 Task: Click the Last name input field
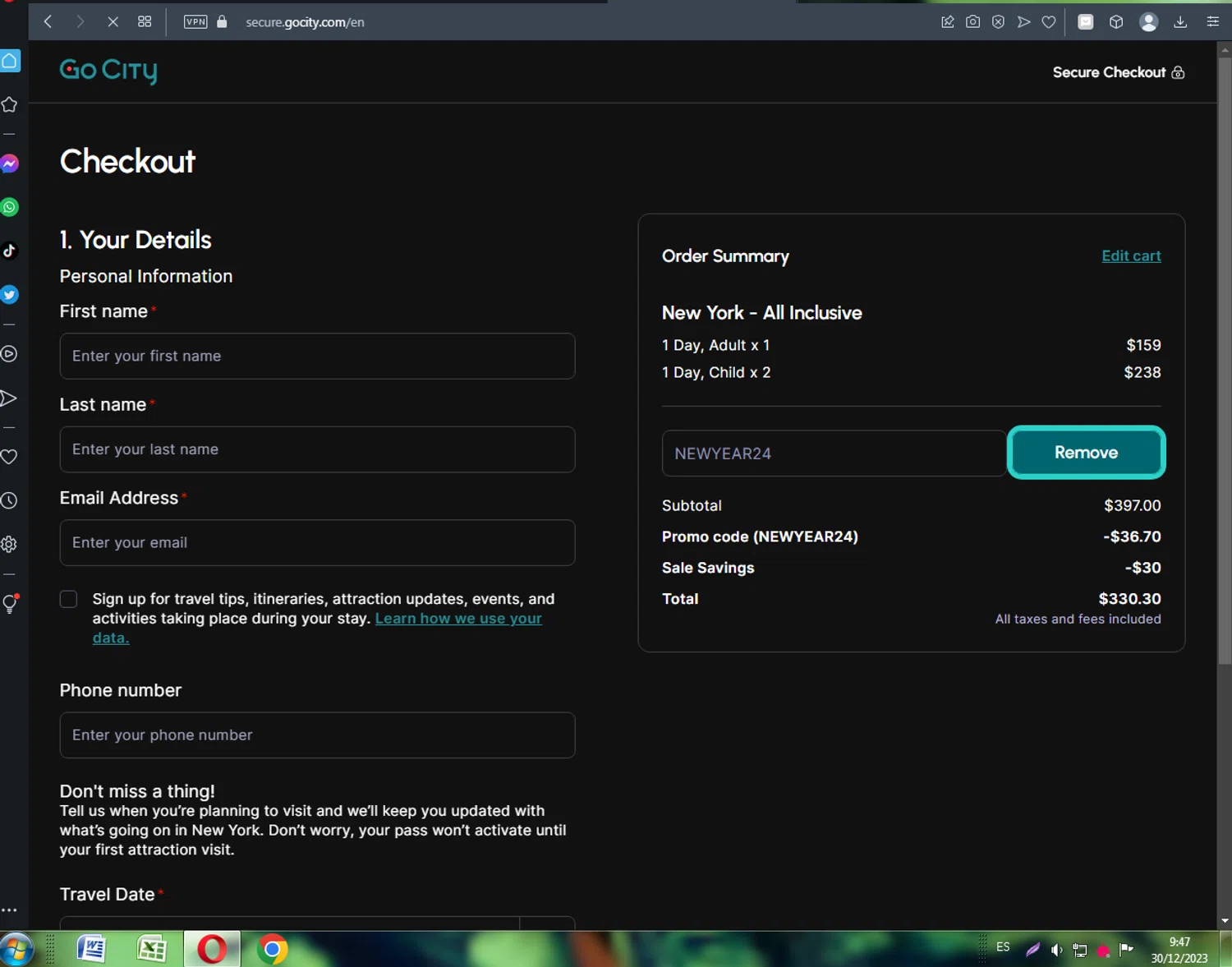tap(317, 449)
